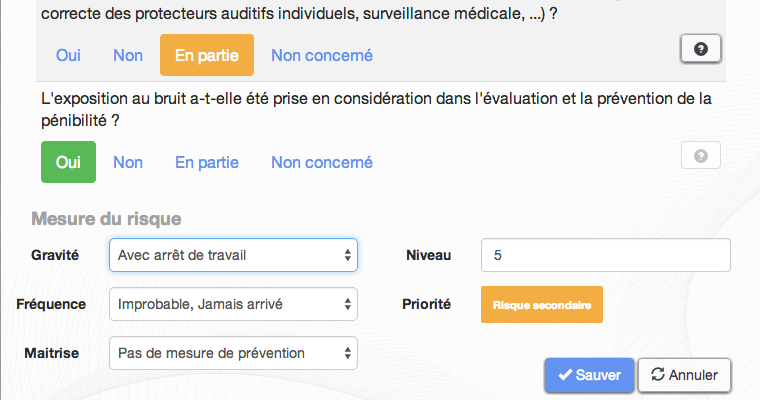Choose 'En partie' for protecteurs auditifs question

pyautogui.click(x=207, y=56)
